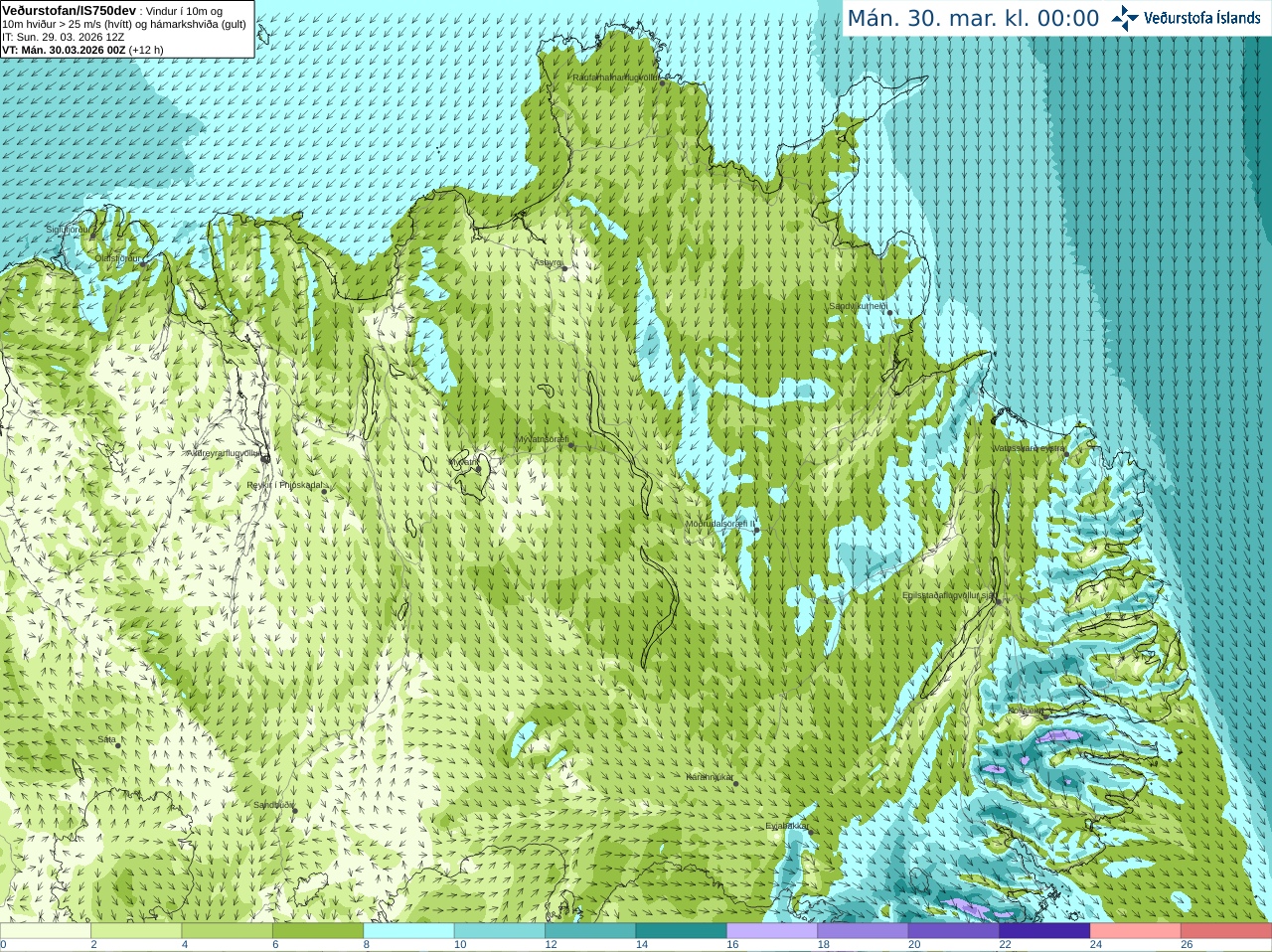Viewport: 1272px width, 952px height.
Task: Click the light cyan 8–10 m/s legend swatch
Action: click(x=408, y=931)
